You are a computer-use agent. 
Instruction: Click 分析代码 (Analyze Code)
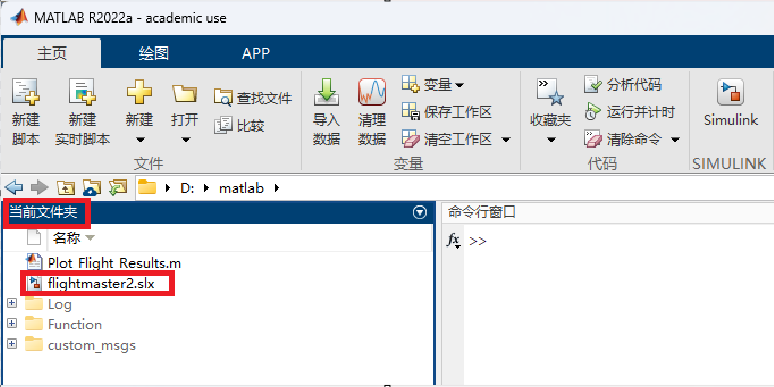[x=622, y=84]
